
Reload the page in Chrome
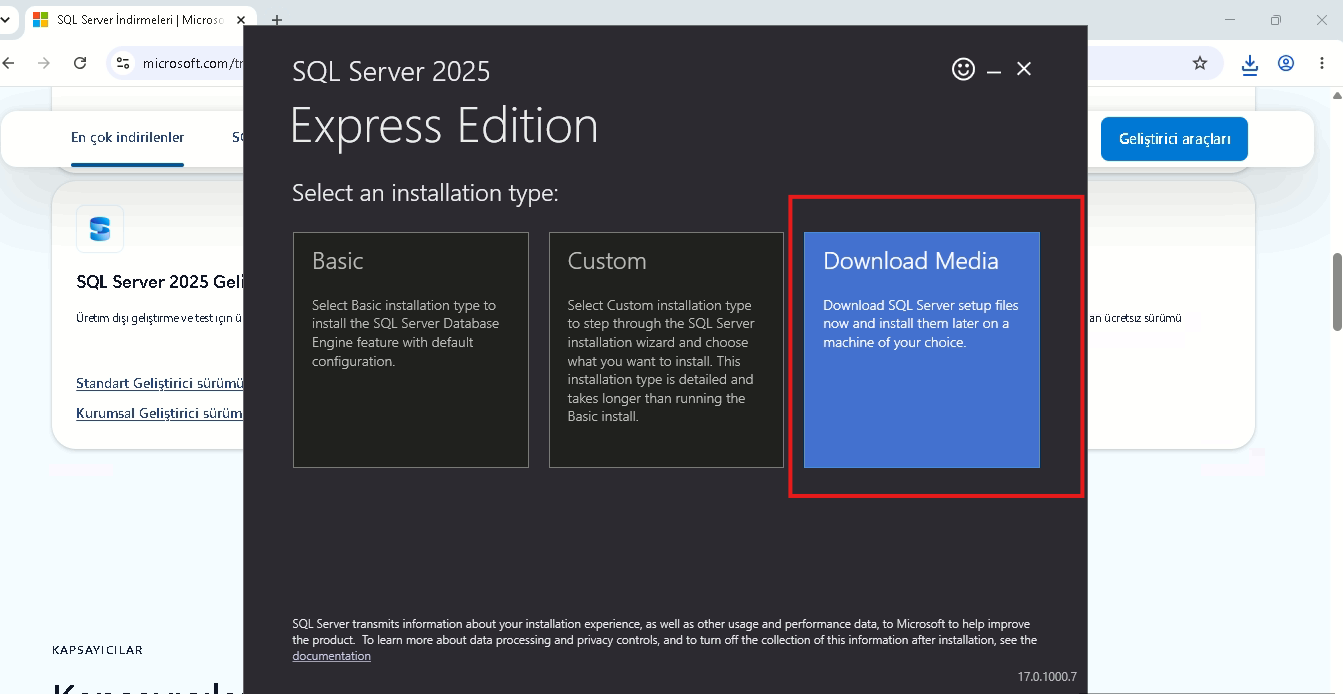80,63
